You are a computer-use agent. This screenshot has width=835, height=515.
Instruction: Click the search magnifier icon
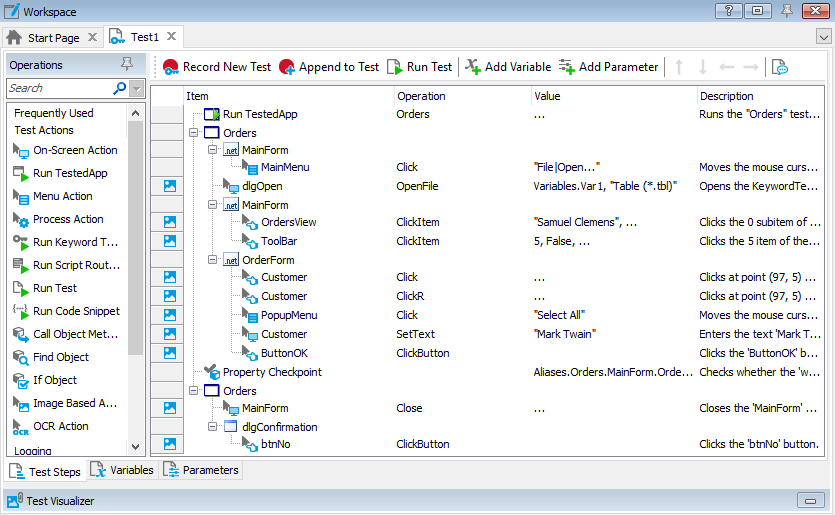pos(120,88)
